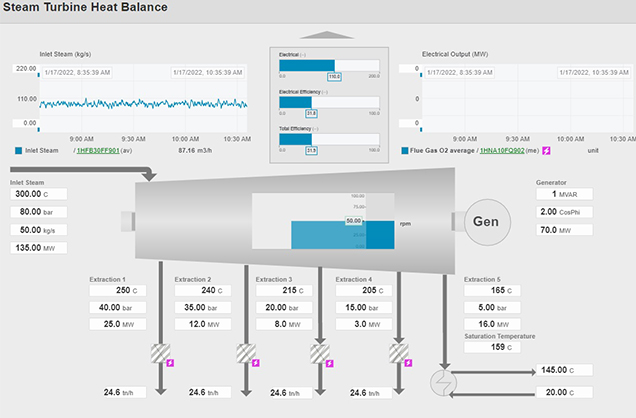636x418 pixels.
Task: Click magenta lightning icon beside Extraction 1 valve
Action: click(x=170, y=364)
